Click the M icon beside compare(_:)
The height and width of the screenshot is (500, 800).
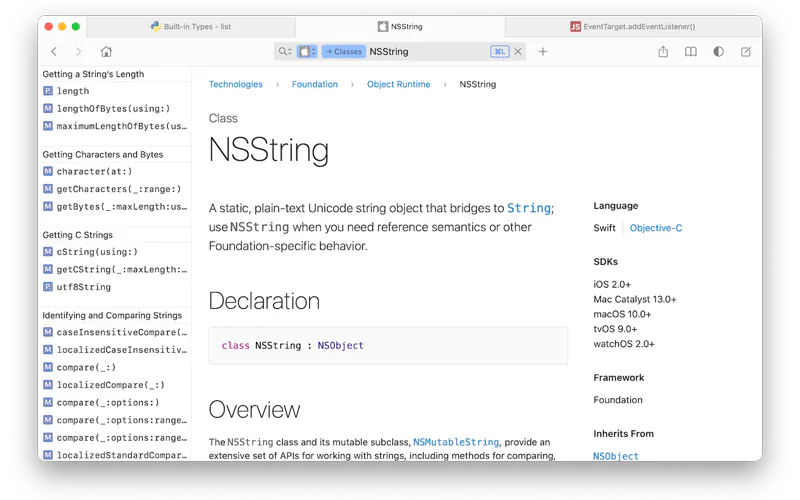(47, 367)
